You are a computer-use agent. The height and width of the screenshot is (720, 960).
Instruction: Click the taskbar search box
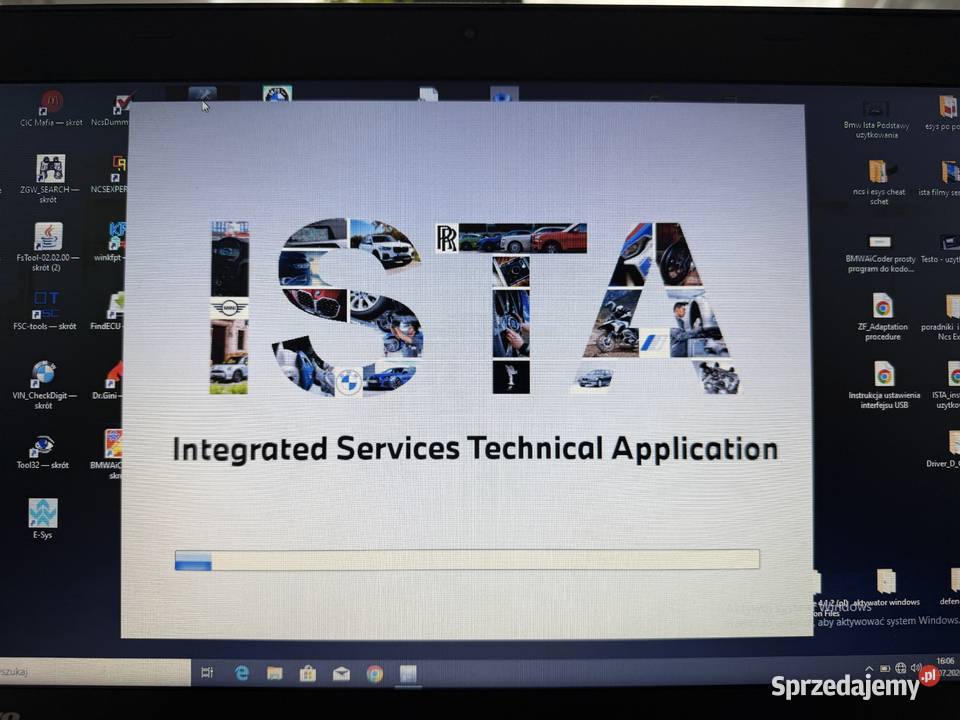coord(95,672)
